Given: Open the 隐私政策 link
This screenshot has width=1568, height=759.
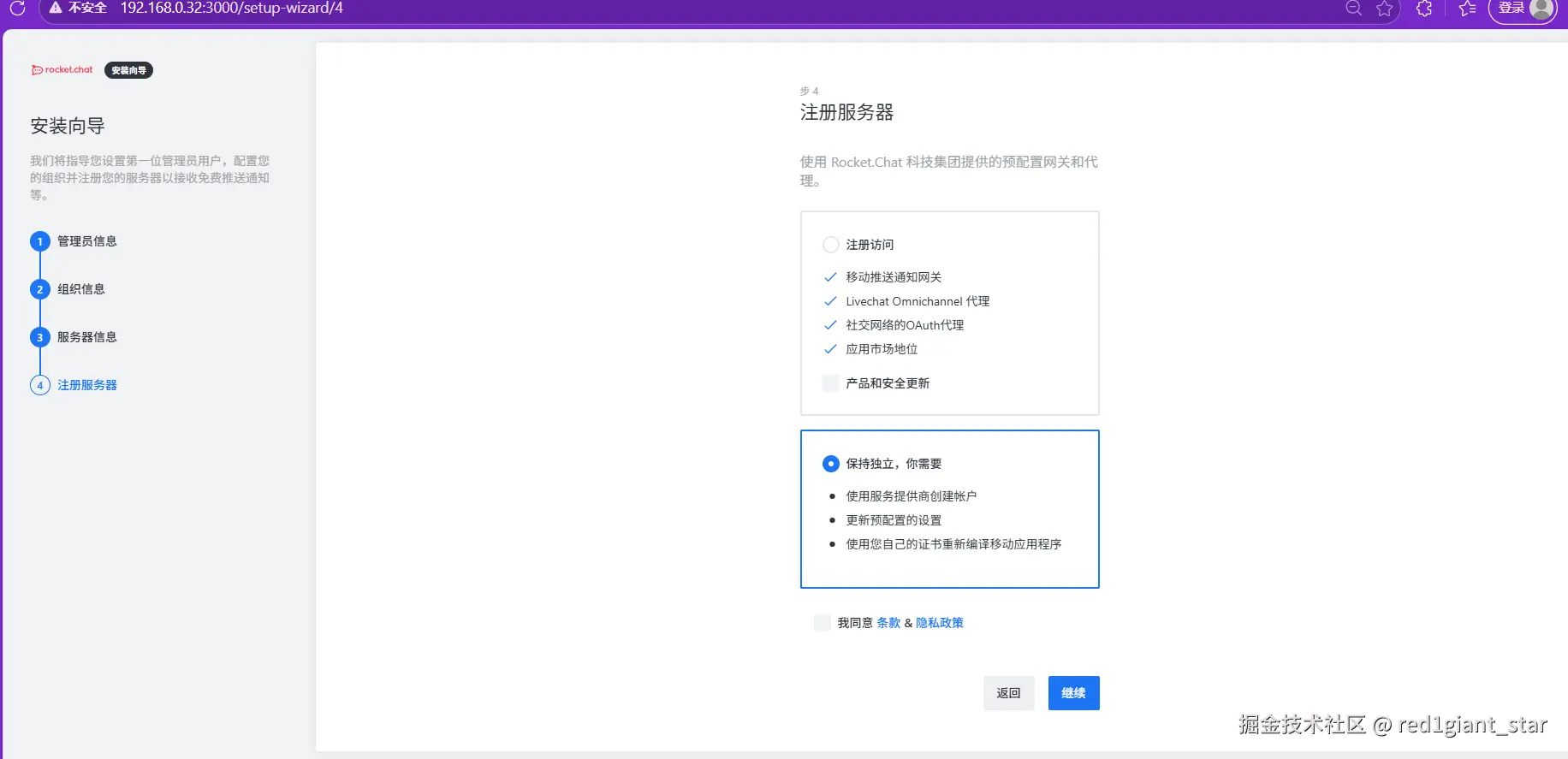Looking at the screenshot, I should point(940,623).
